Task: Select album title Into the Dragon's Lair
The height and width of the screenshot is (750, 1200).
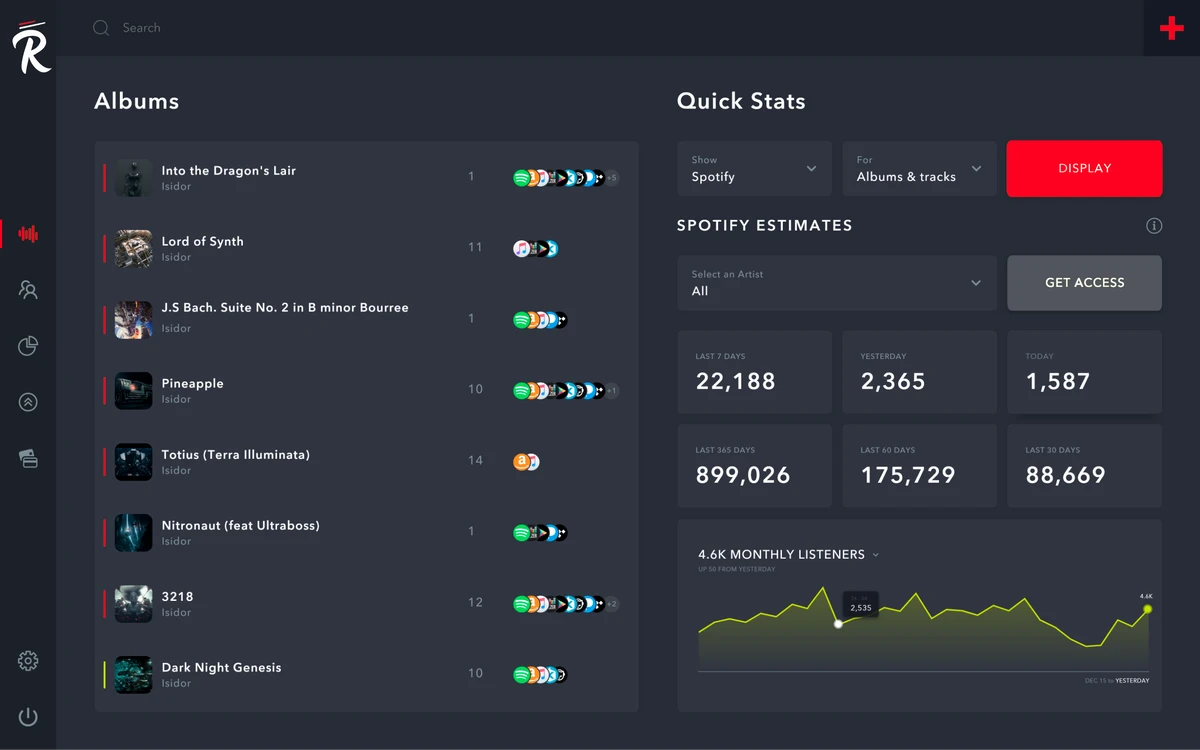Action: [229, 171]
